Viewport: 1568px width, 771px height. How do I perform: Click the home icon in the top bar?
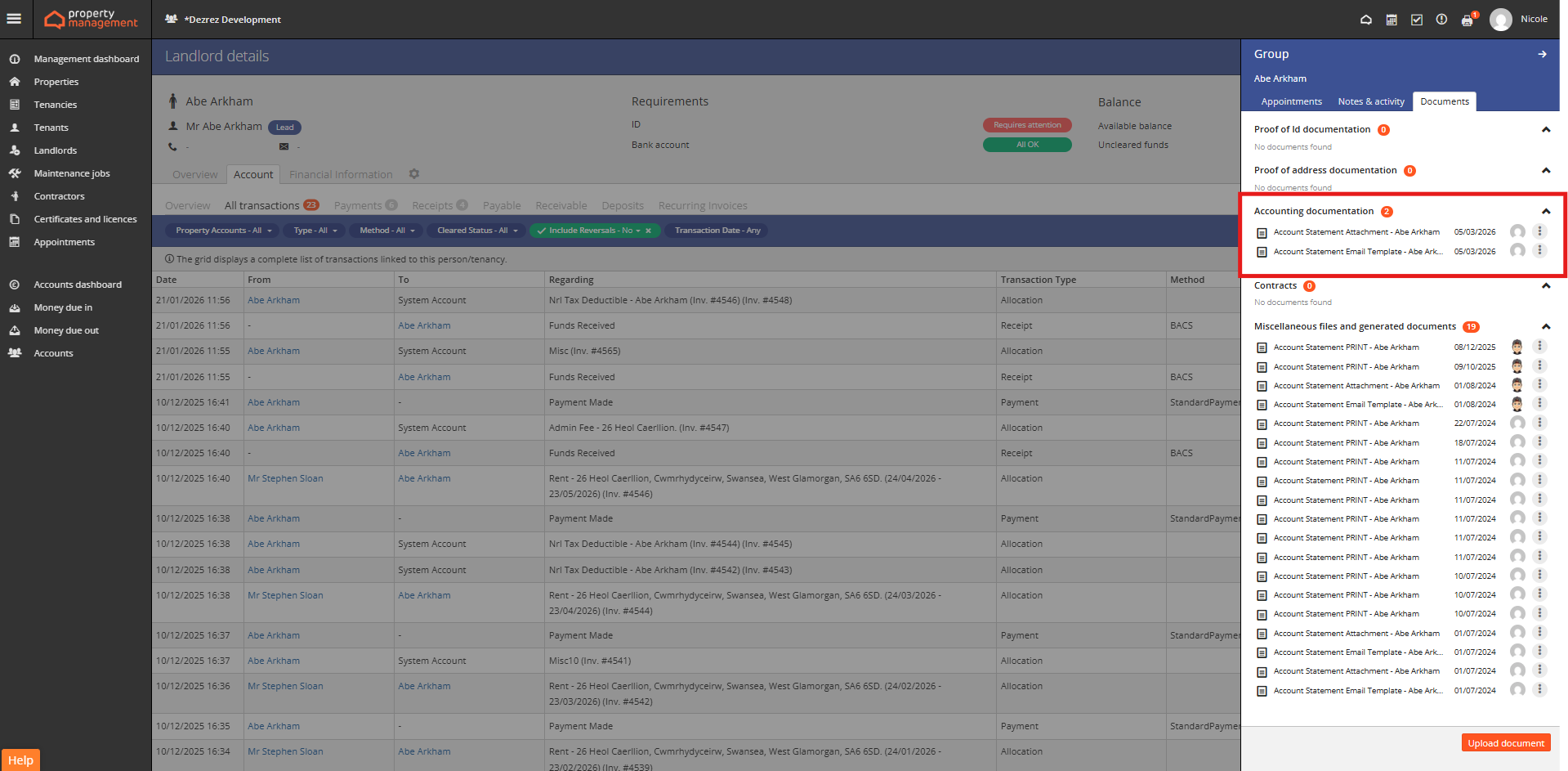click(x=1365, y=20)
